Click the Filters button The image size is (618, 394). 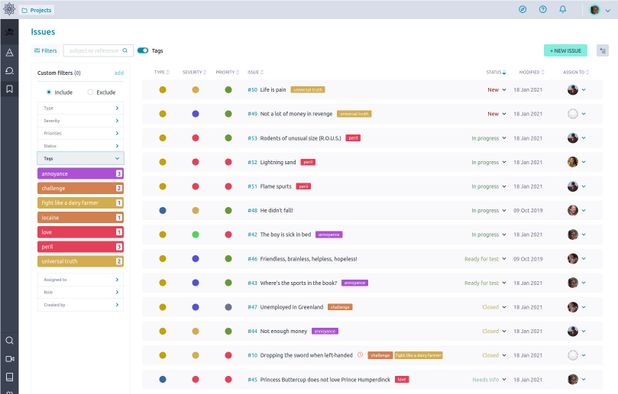coord(45,50)
